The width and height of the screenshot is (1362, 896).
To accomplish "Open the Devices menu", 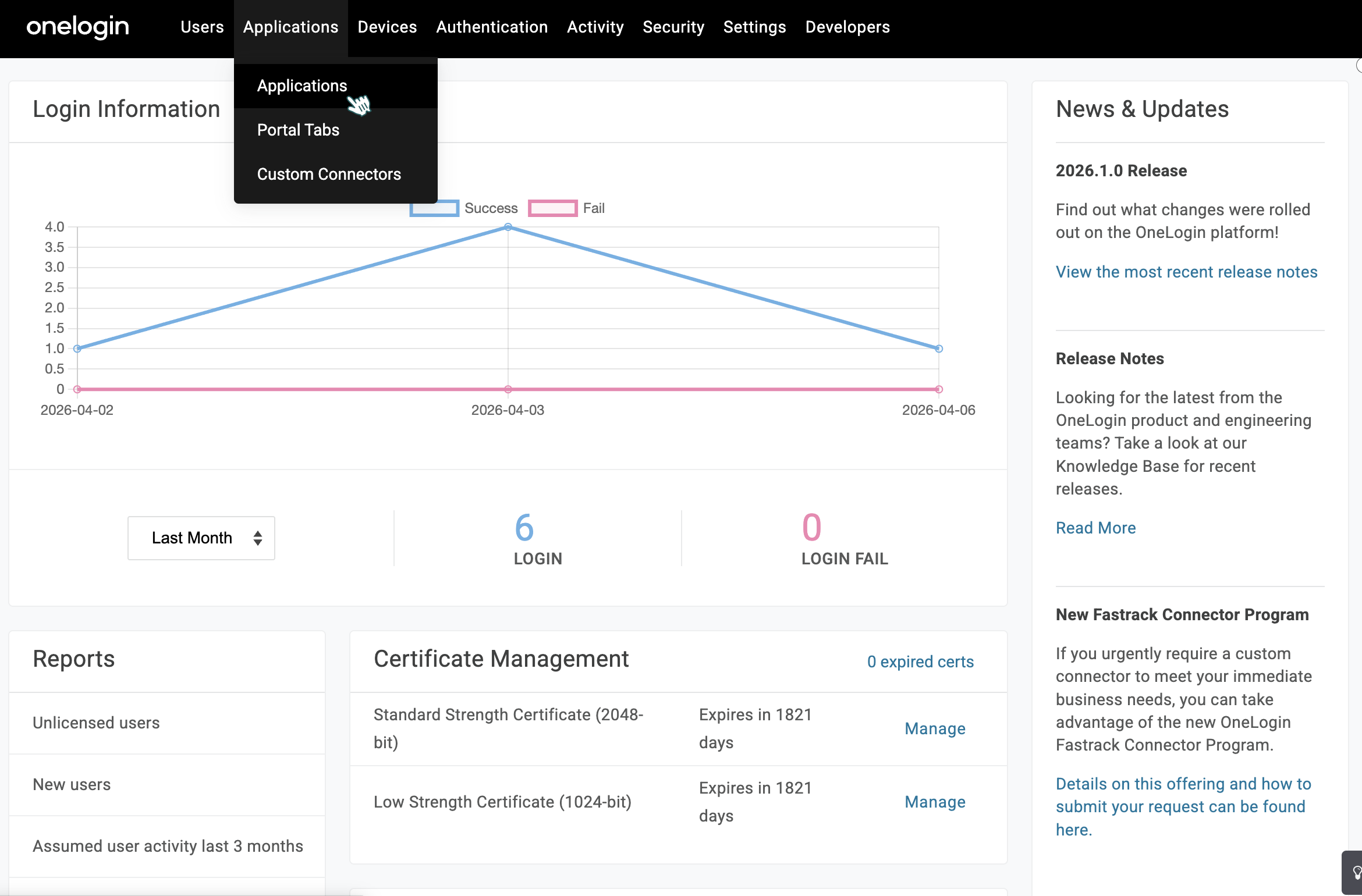I will [387, 27].
